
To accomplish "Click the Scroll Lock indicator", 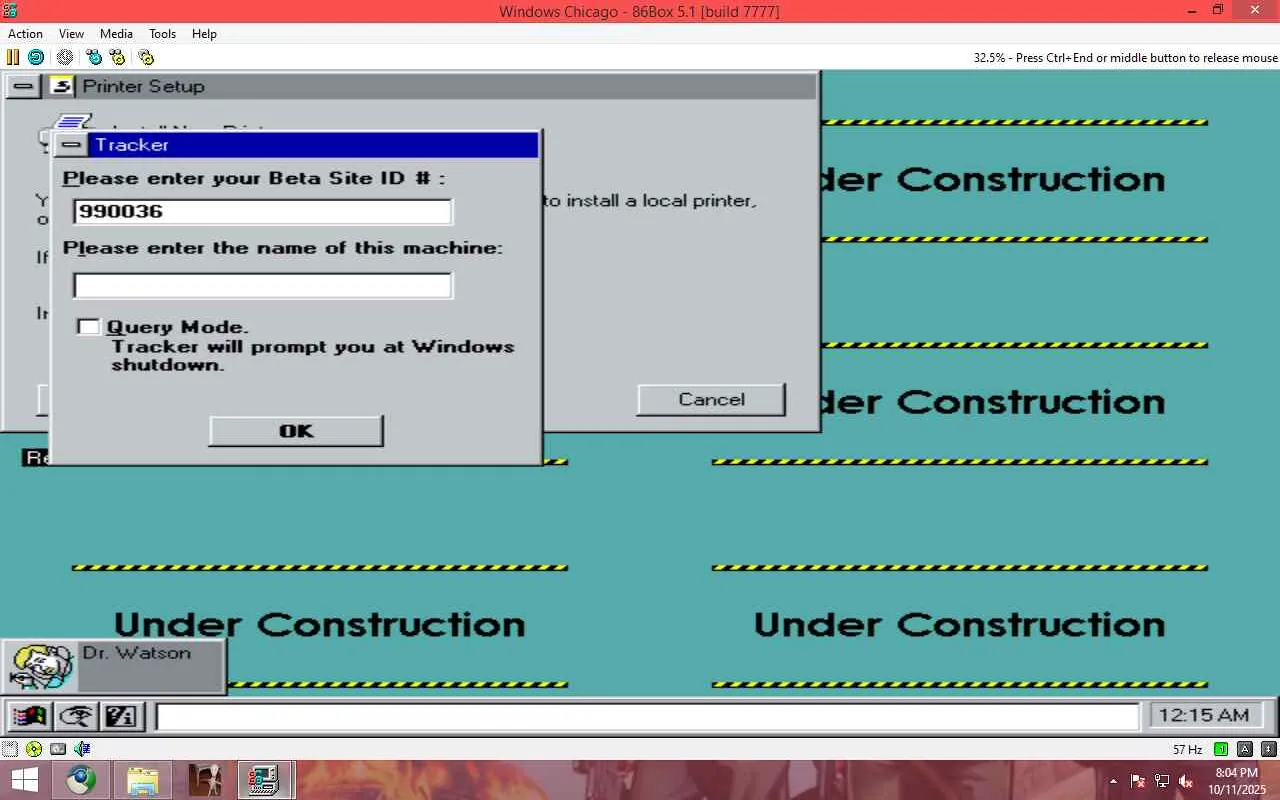I will 1269,749.
